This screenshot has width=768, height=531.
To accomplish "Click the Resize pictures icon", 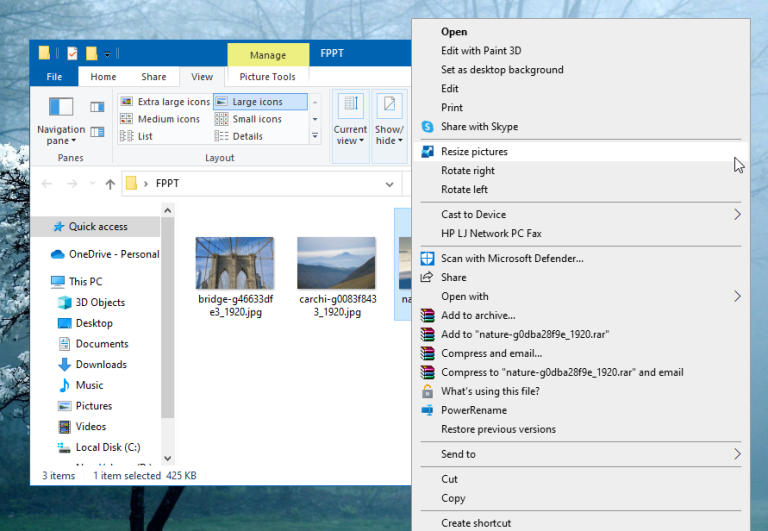I will pos(428,152).
